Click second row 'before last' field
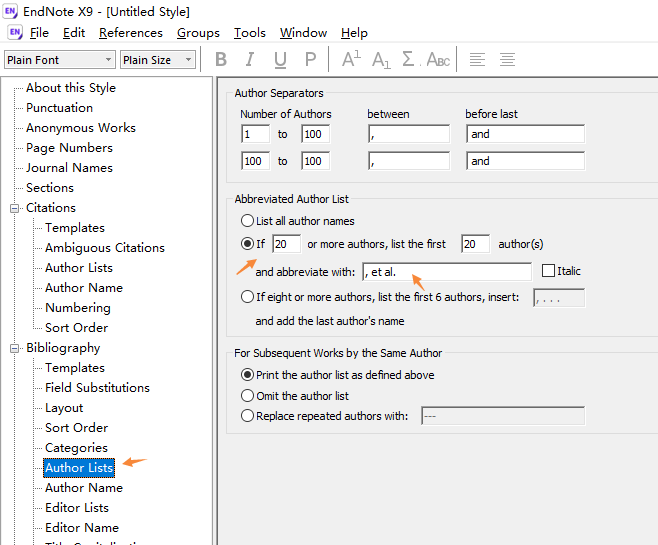The width and height of the screenshot is (658, 545). (525, 161)
